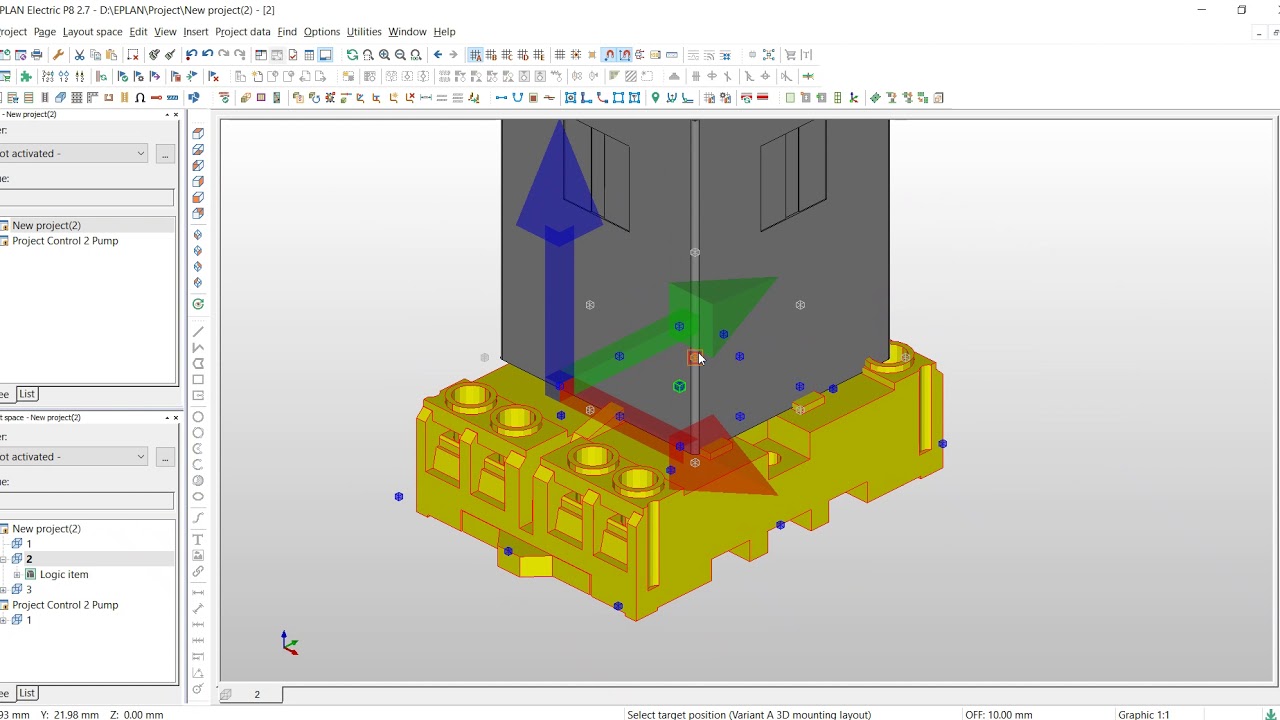Click the Omega symbol toolbar icon
The height and width of the screenshot is (720, 1280).
pyautogui.click(x=140, y=97)
